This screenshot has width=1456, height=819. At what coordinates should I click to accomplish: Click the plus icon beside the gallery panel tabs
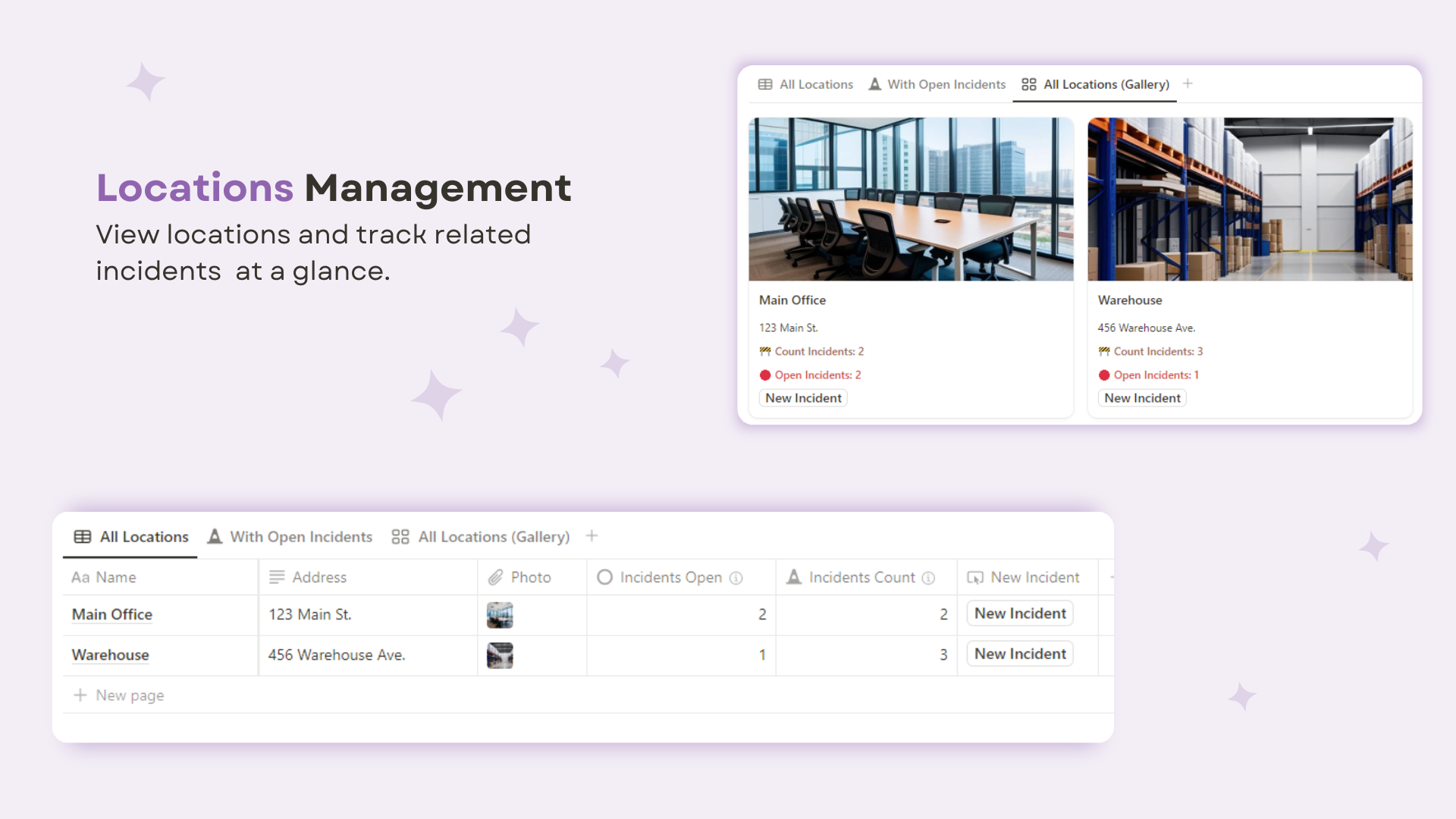click(x=1188, y=84)
